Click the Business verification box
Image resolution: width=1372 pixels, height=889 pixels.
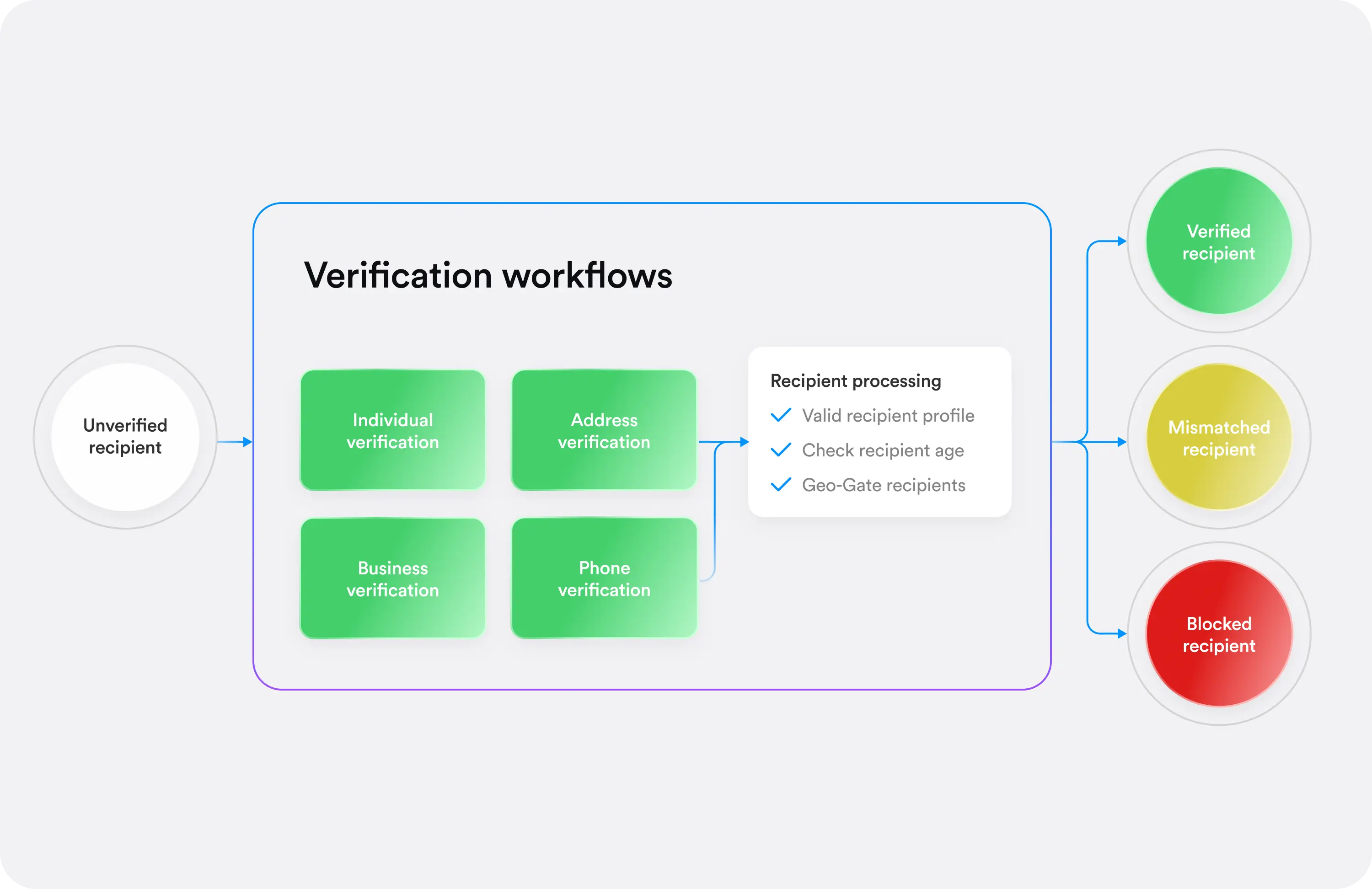click(392, 578)
